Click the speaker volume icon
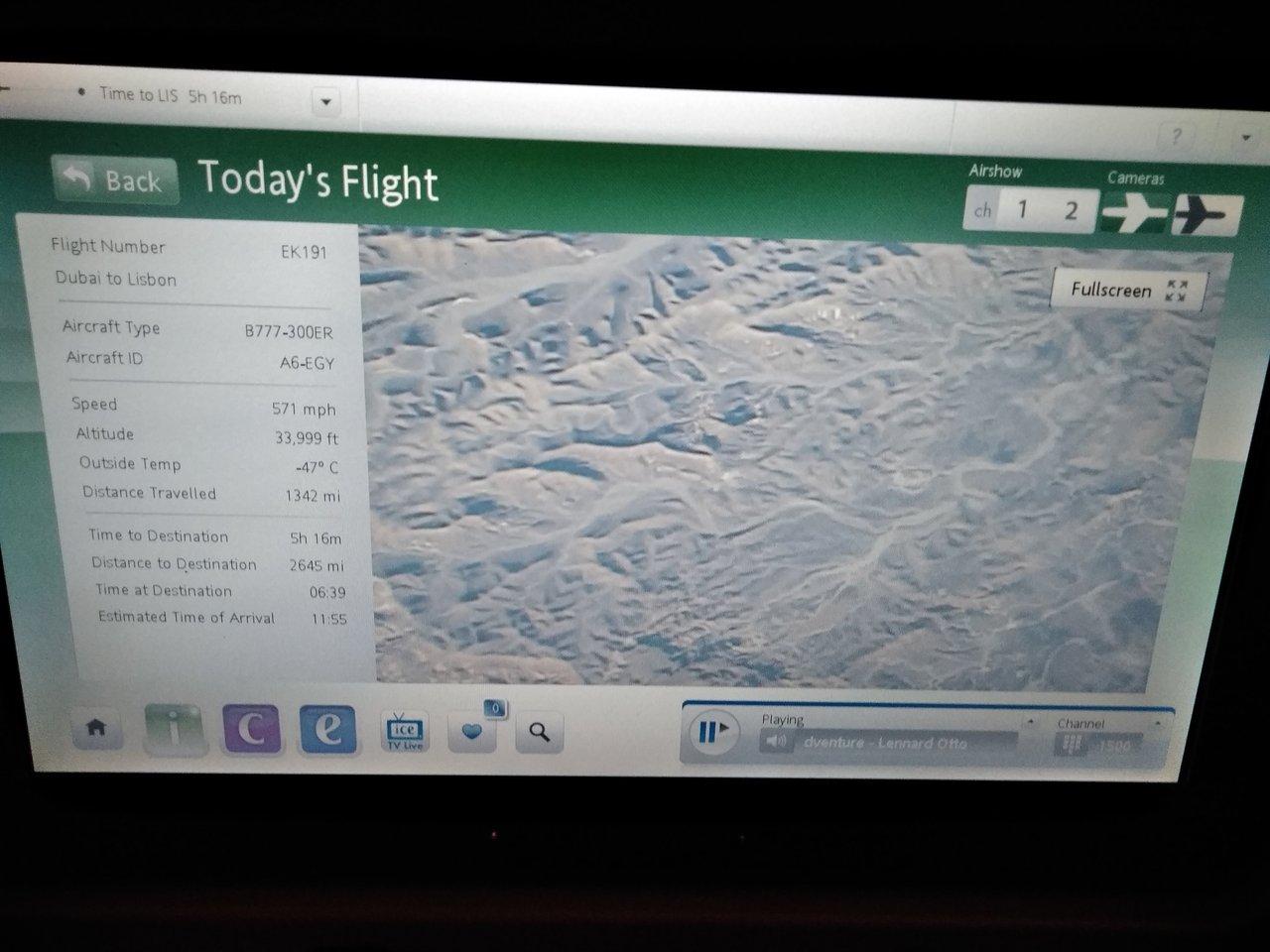 click(777, 741)
